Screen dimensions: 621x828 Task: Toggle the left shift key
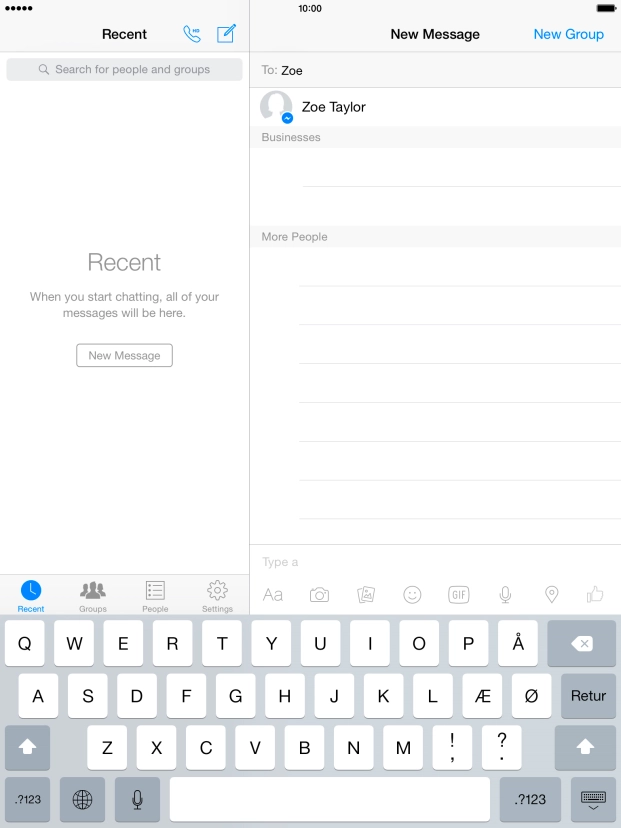(x=27, y=747)
